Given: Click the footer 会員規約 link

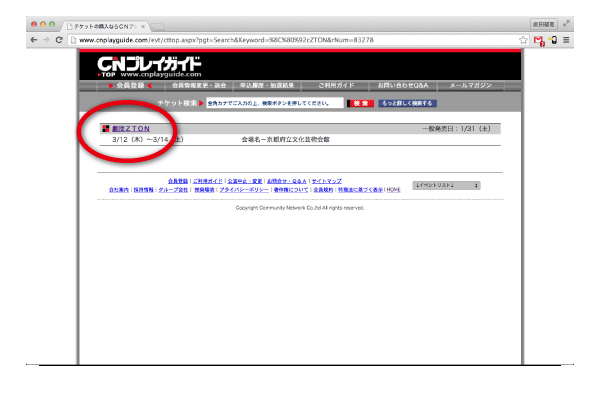Looking at the screenshot, I should pos(323,190).
